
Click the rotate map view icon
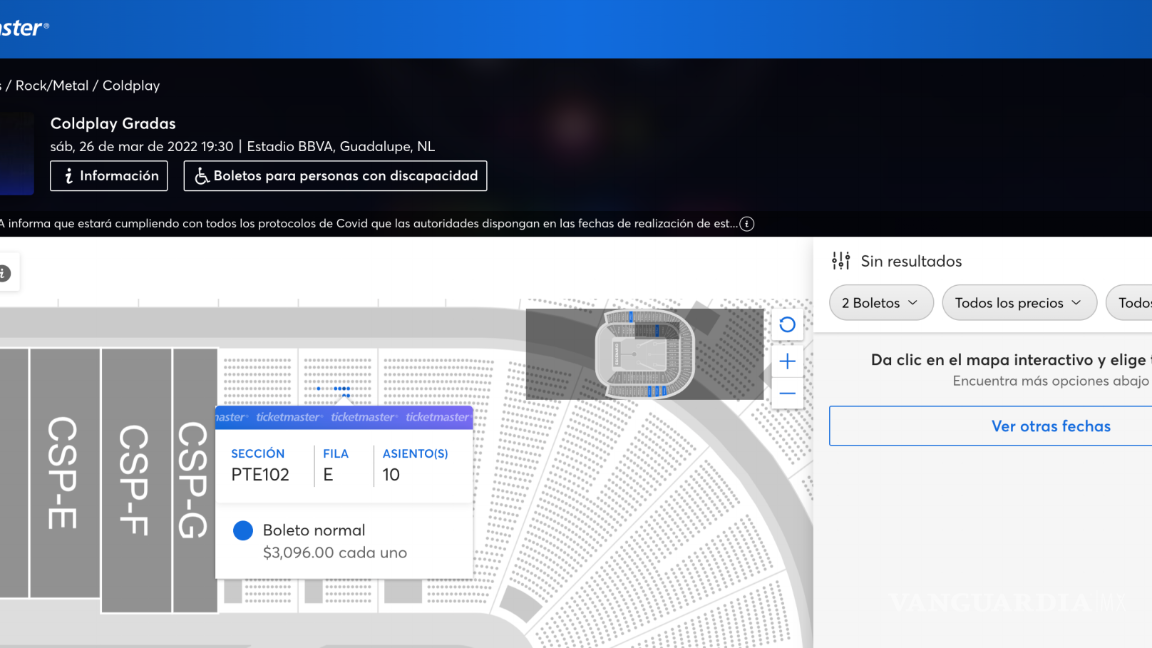(787, 324)
